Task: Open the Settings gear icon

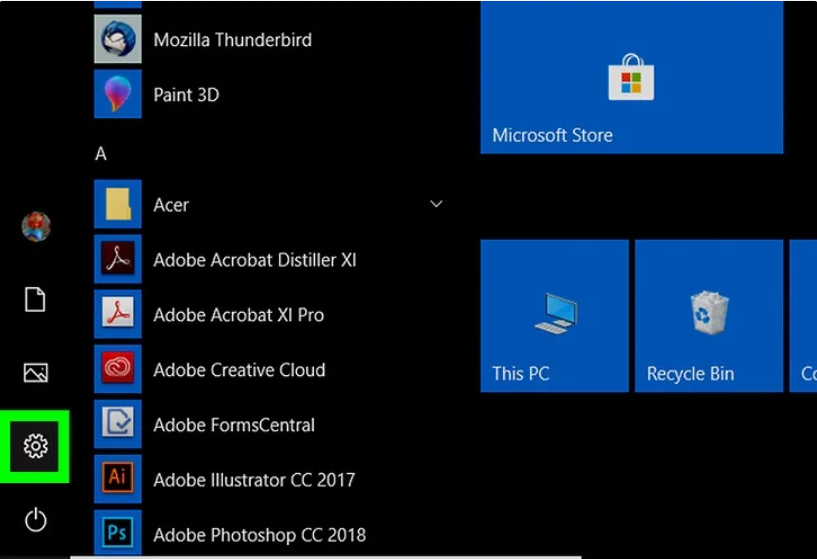Action: (35, 446)
